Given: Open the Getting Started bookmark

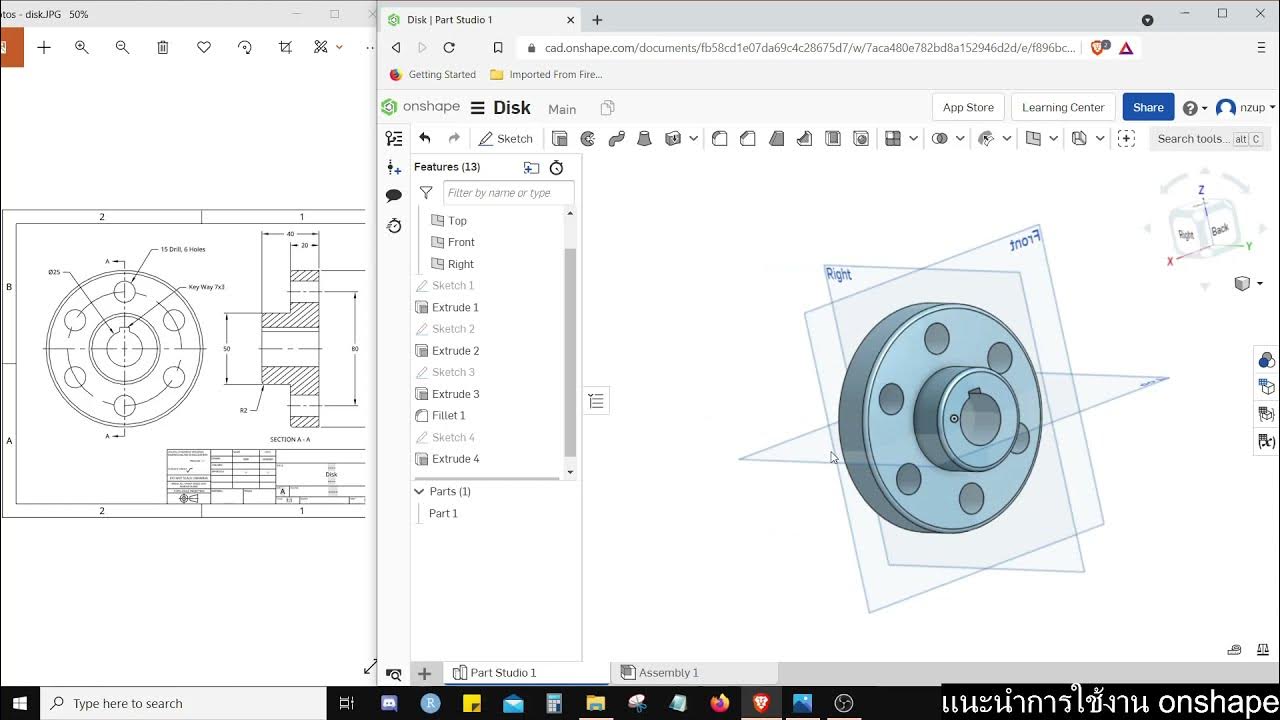Looking at the screenshot, I should (x=433, y=74).
